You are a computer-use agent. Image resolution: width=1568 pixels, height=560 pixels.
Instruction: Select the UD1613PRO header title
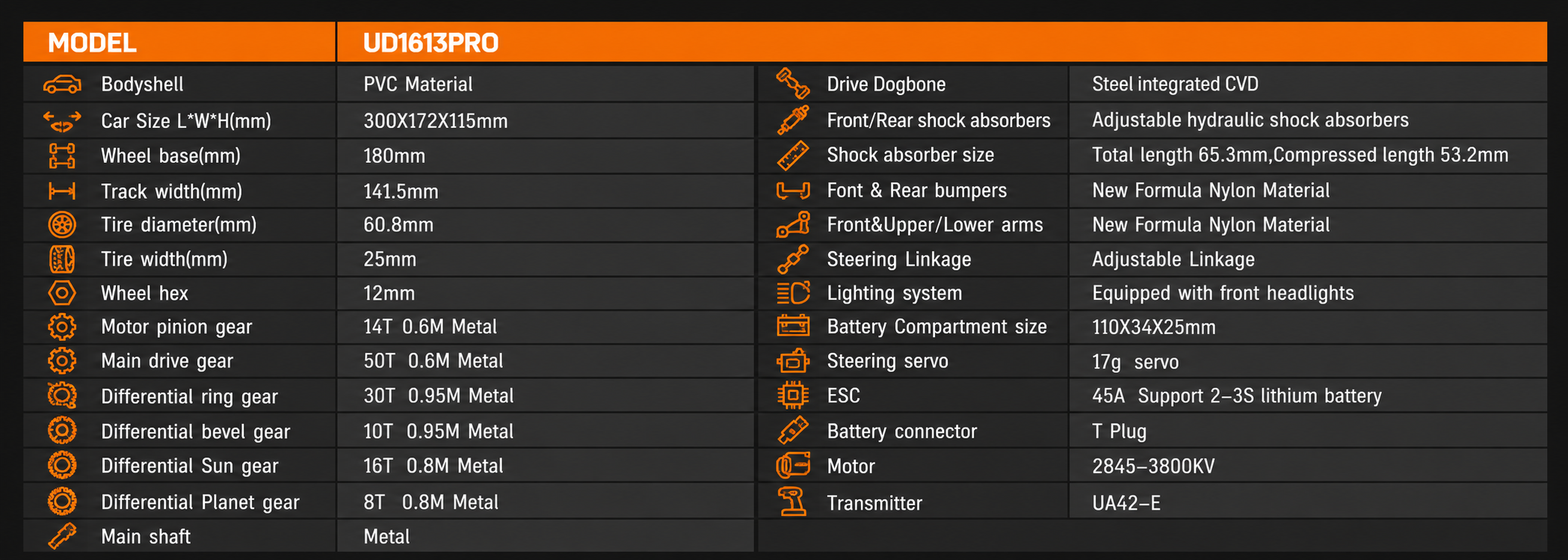coord(430,43)
